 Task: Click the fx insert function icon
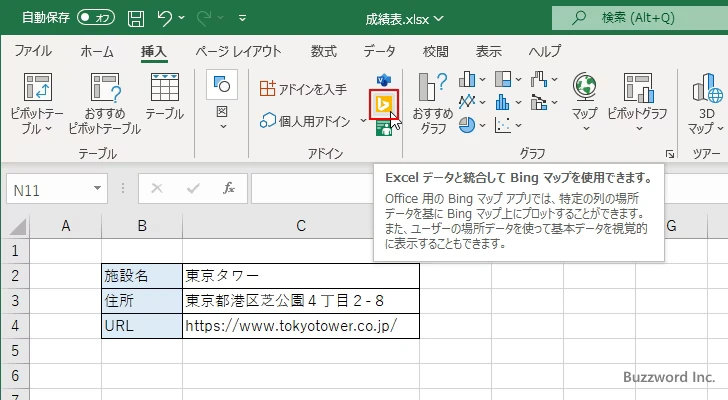(x=228, y=188)
